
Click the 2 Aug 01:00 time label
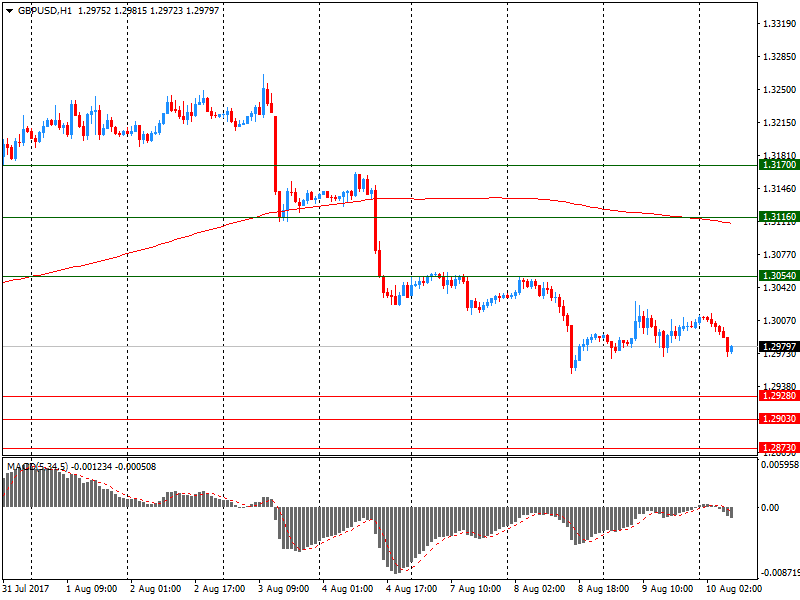tap(156, 589)
